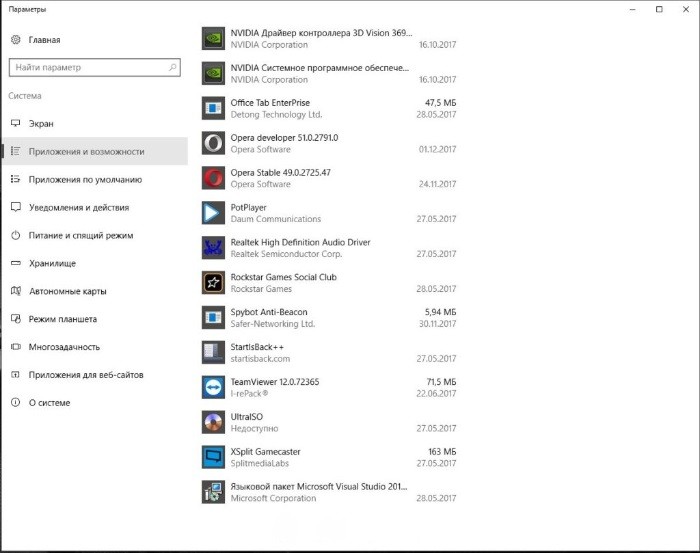Screen dimensions: 700x553
Task: Click the red Opera Stable icon
Action: pos(213,178)
